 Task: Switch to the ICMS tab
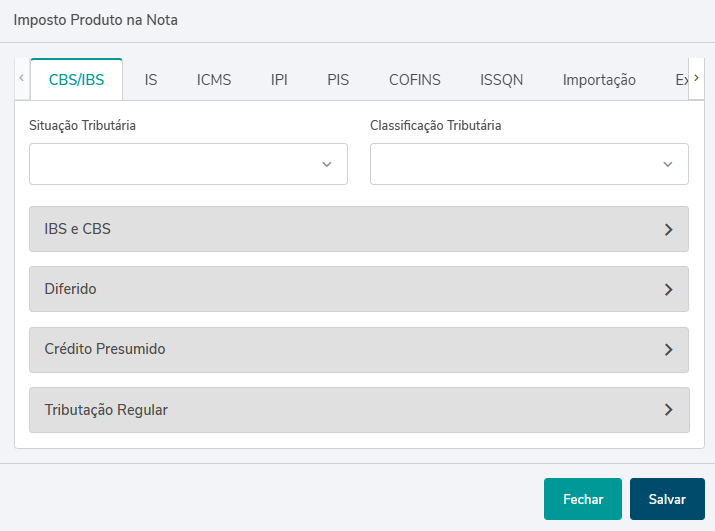coord(214,80)
